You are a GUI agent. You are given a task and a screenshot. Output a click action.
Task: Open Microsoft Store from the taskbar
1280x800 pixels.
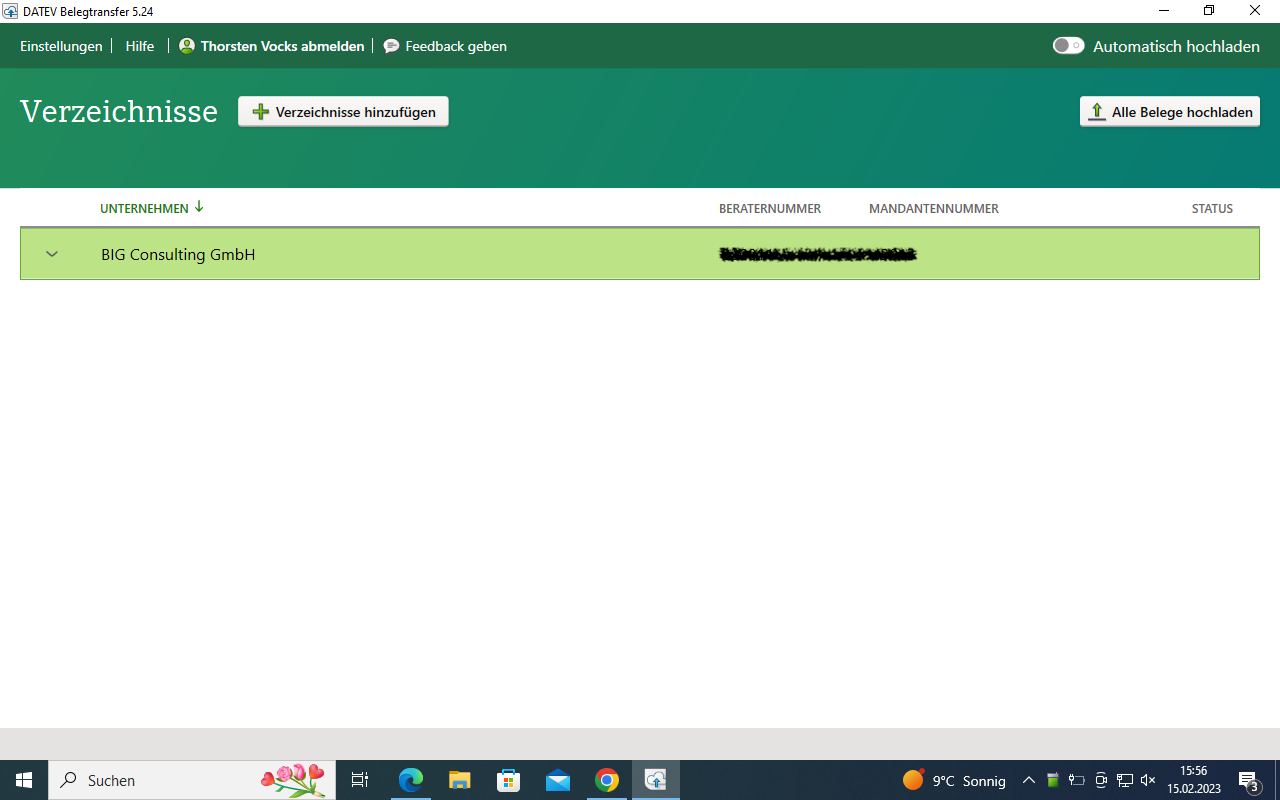[x=509, y=780]
